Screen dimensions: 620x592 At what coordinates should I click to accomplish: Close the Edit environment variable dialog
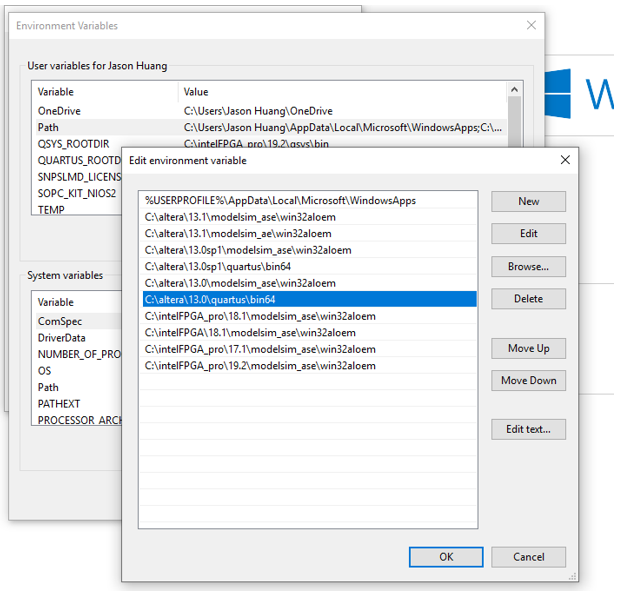click(x=565, y=160)
